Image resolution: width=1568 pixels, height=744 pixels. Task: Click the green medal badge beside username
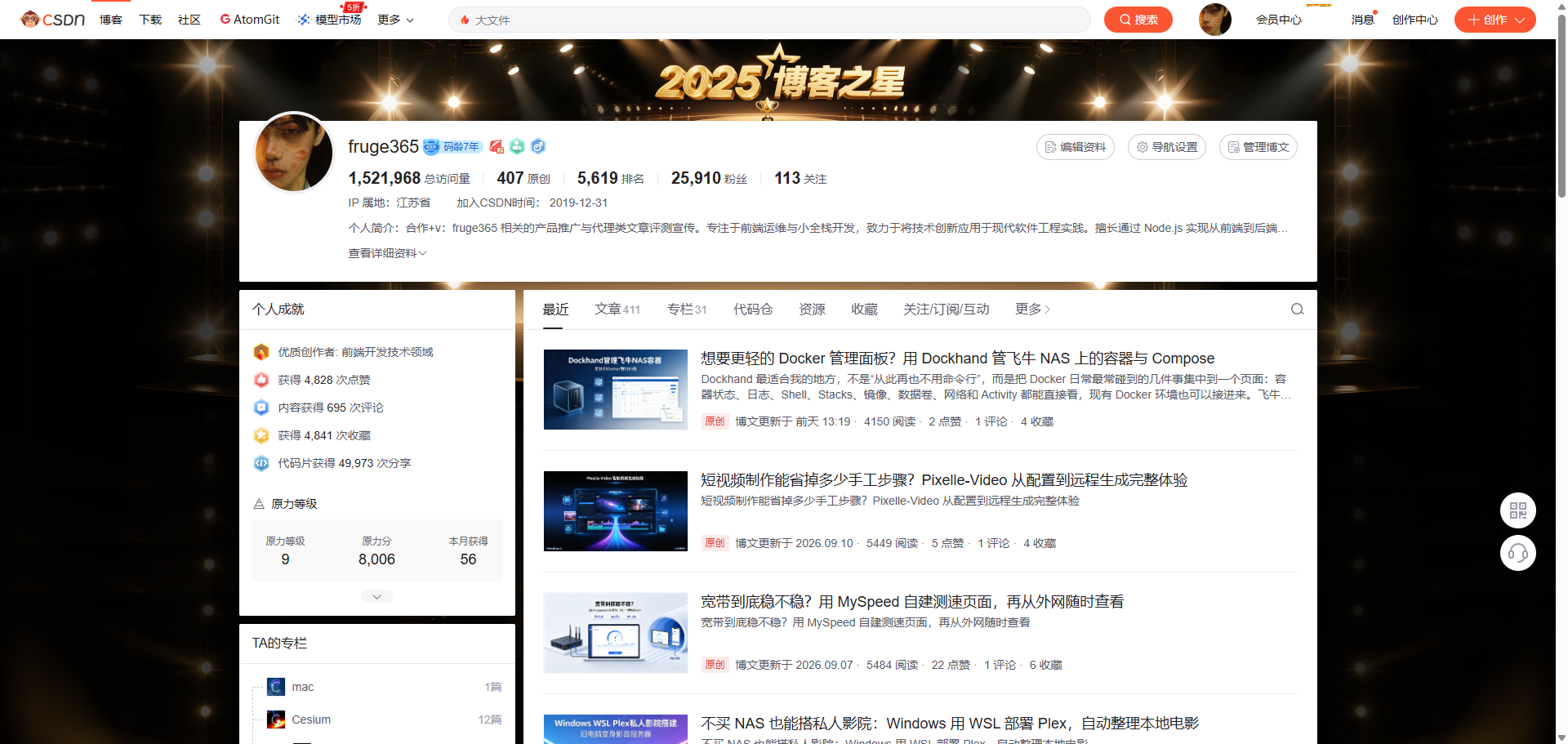(517, 147)
